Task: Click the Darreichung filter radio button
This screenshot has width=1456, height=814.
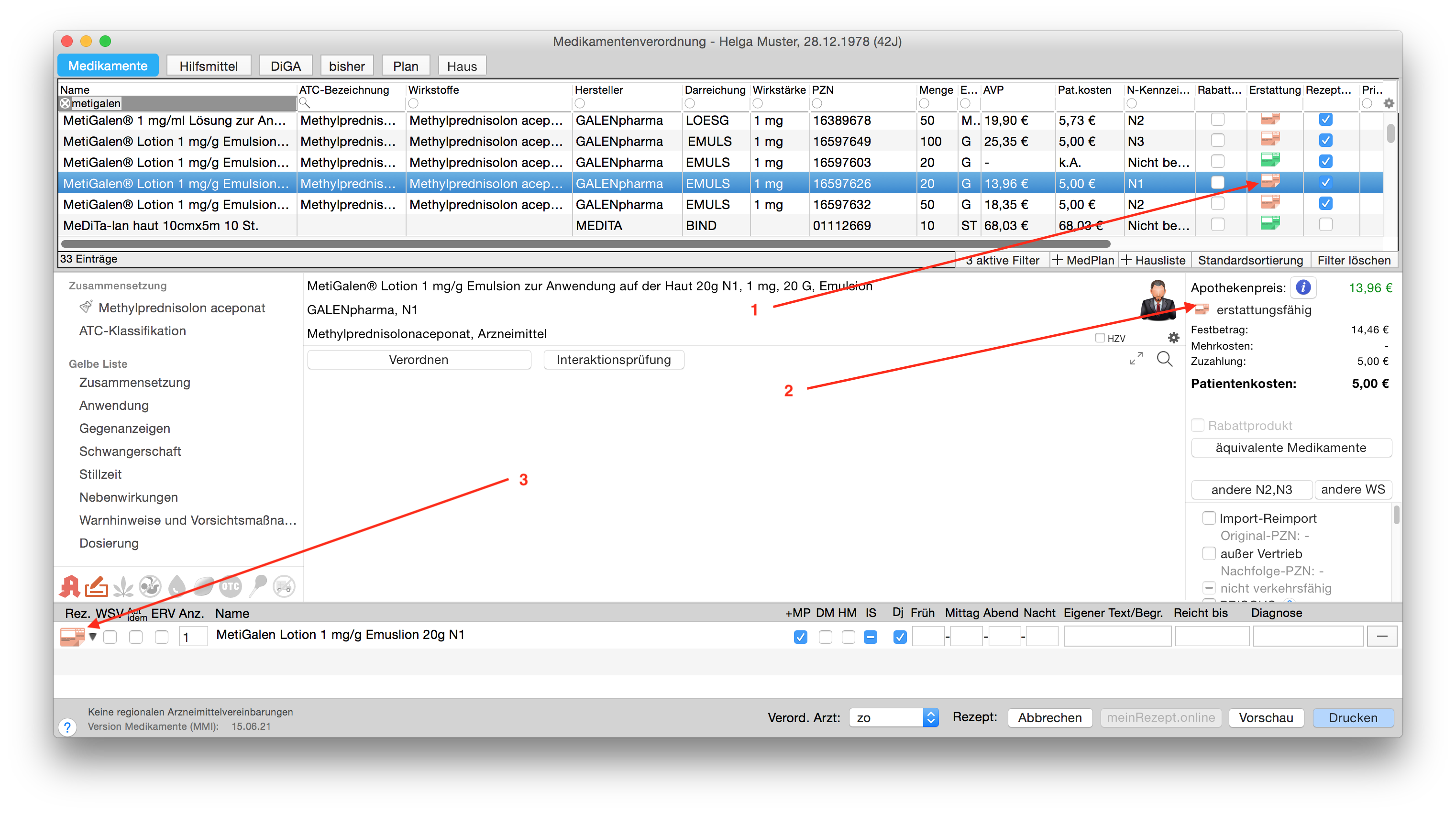Action: [x=690, y=103]
